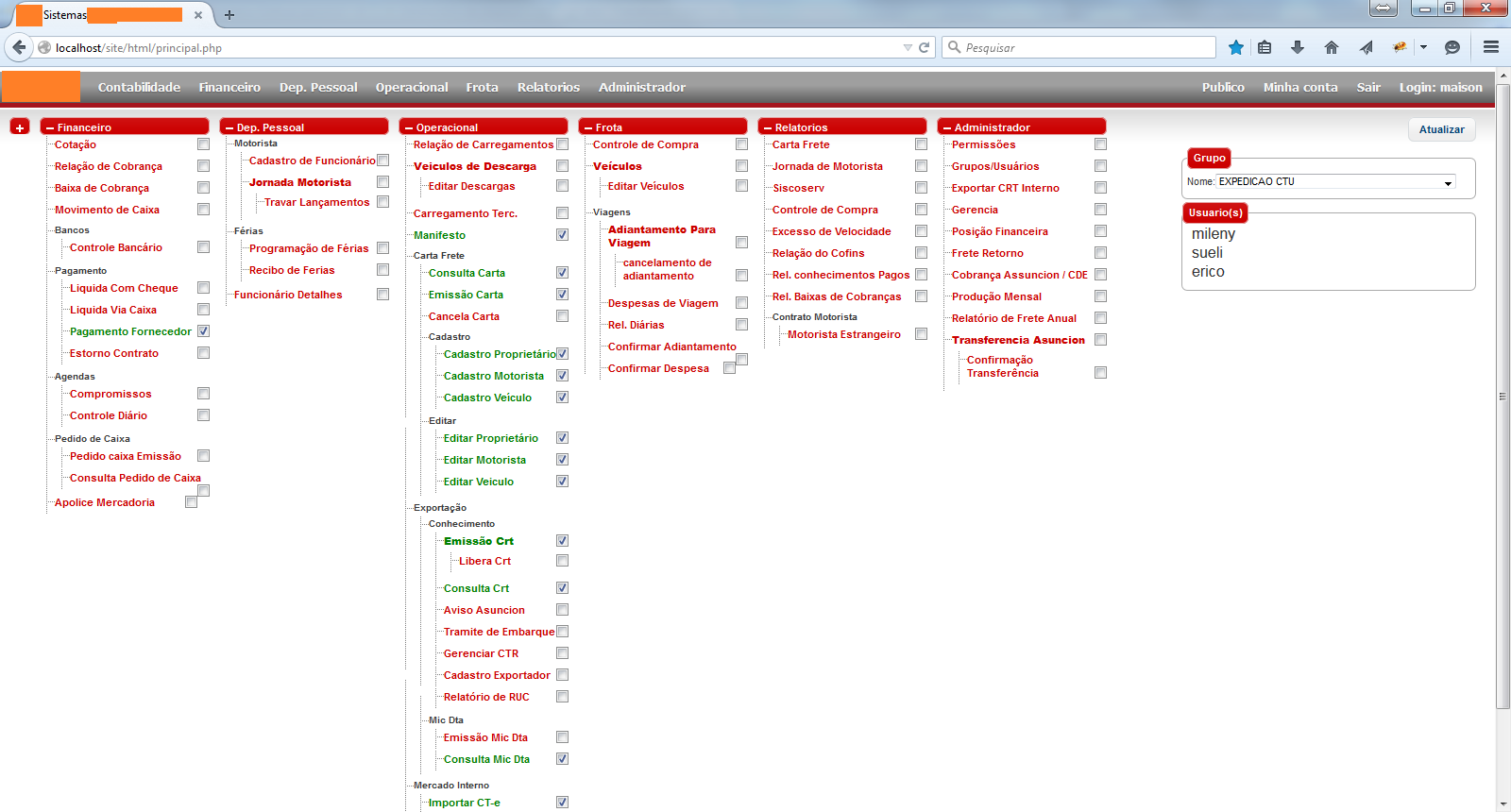Image resolution: width=1511 pixels, height=812 pixels.
Task: Collapse the Relatorios panel header
Action: [x=842, y=127]
